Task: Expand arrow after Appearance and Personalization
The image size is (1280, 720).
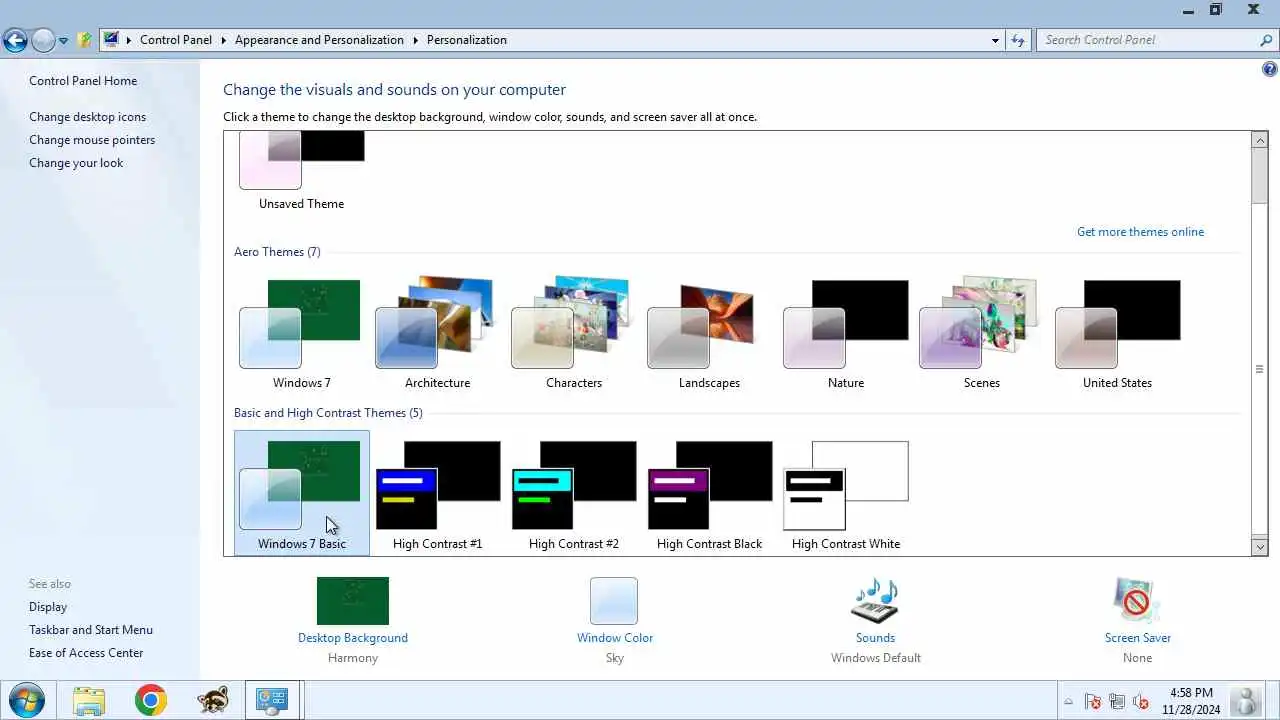Action: coord(415,40)
